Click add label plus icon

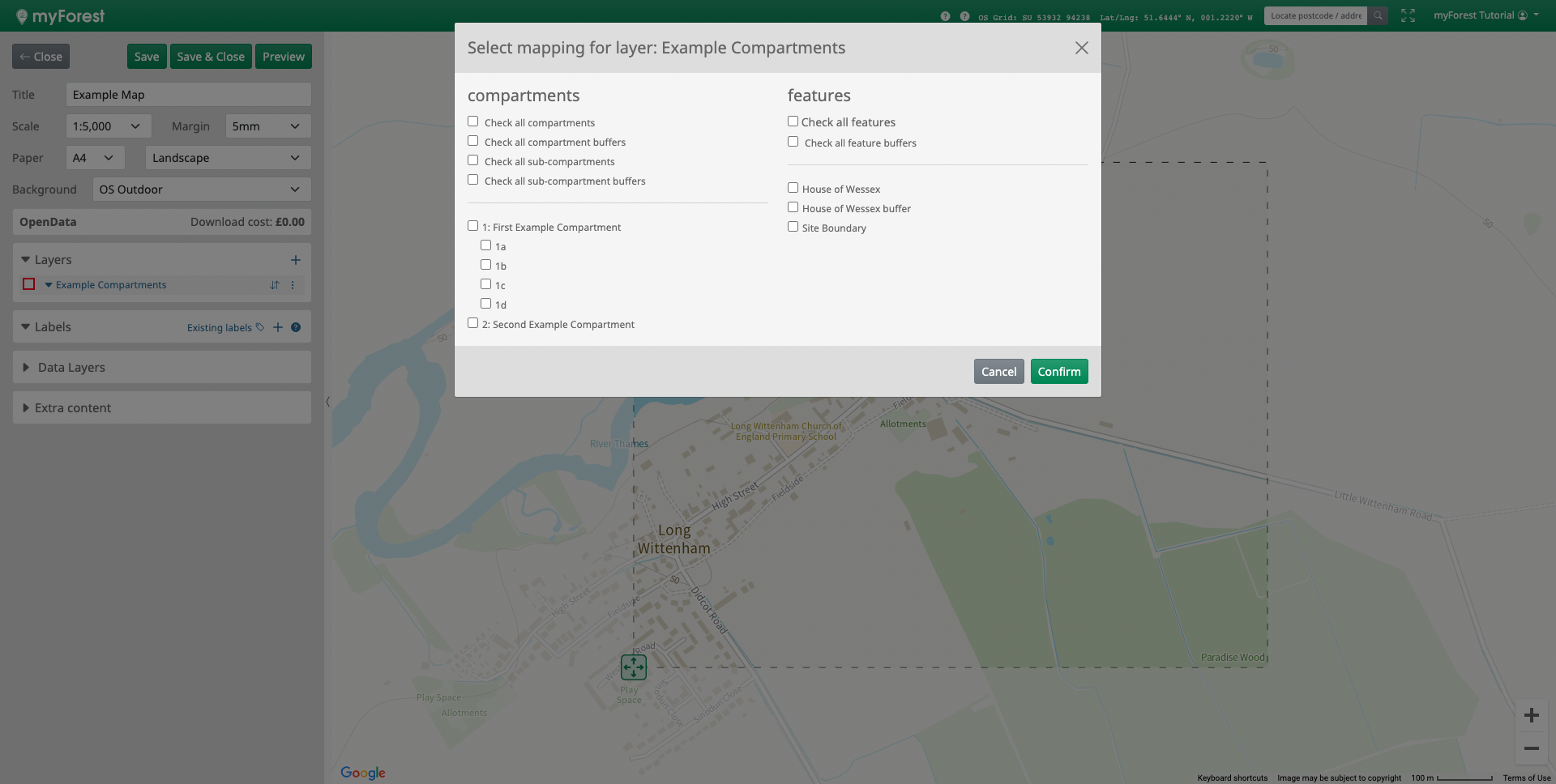[278, 327]
